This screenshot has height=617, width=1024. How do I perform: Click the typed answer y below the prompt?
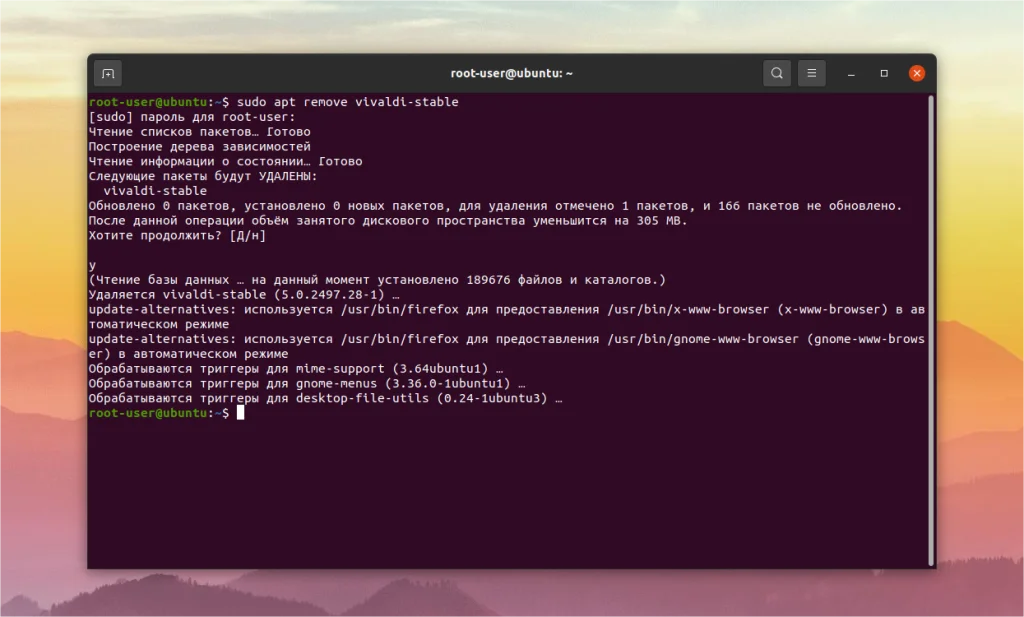tap(92, 264)
